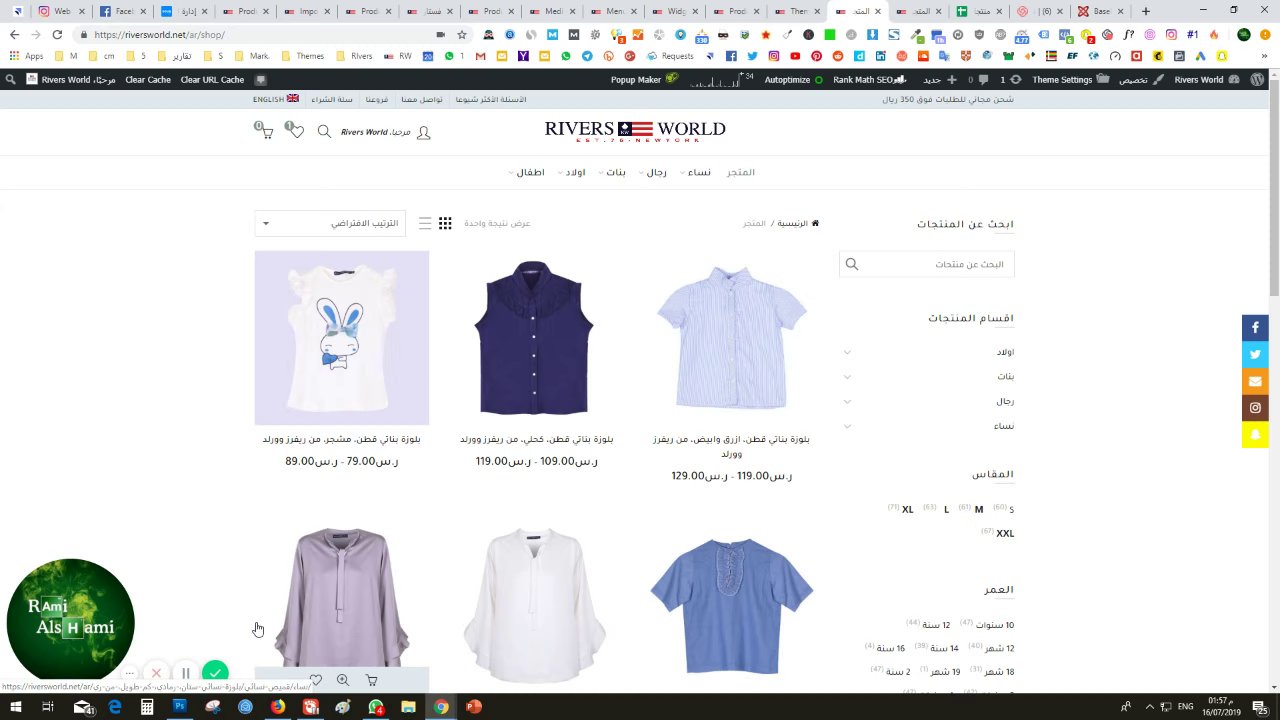
Task: Go back in Chrome browser
Action: click(14, 34)
